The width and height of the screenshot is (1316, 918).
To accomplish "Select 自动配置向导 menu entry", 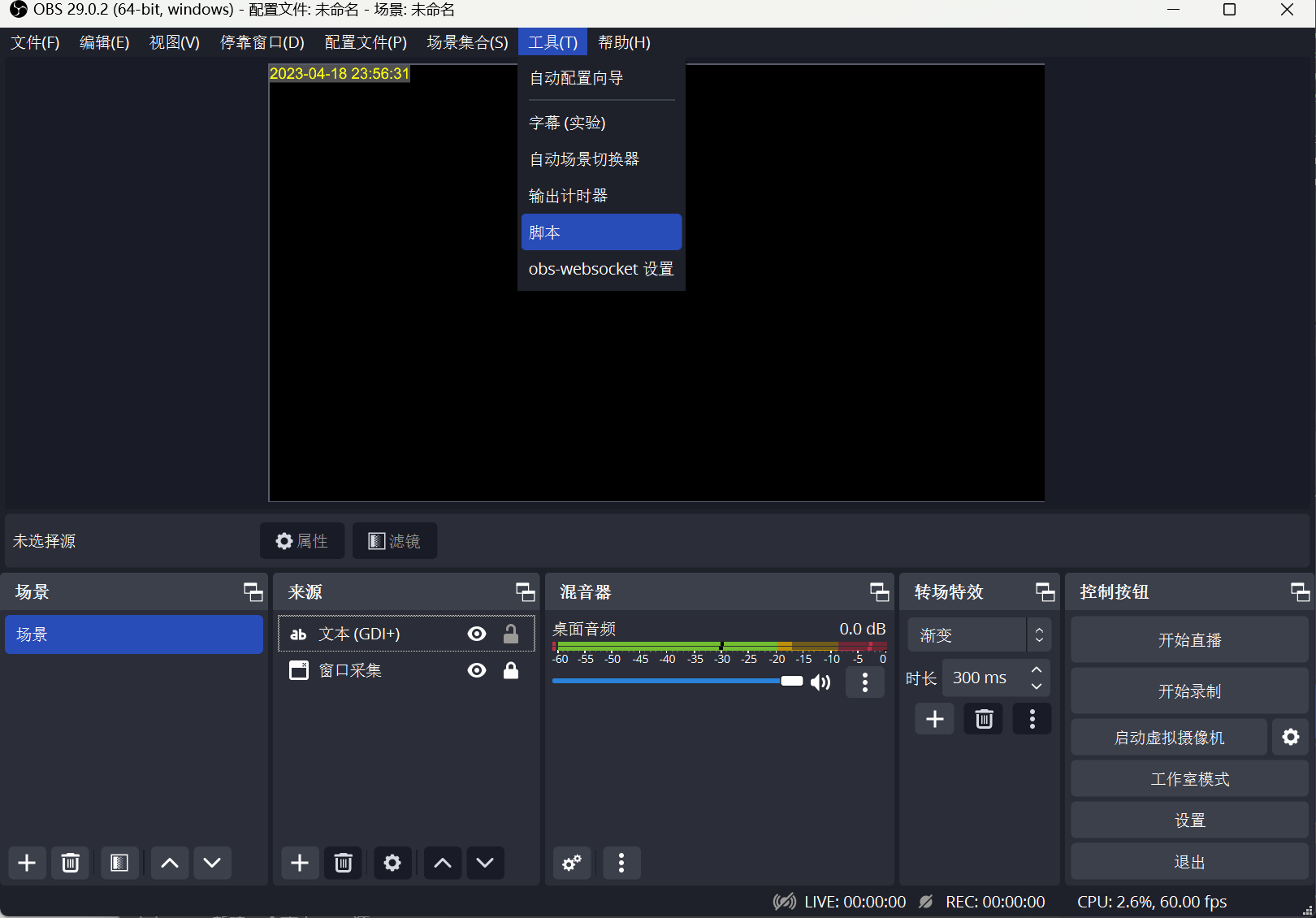I will pyautogui.click(x=601, y=78).
